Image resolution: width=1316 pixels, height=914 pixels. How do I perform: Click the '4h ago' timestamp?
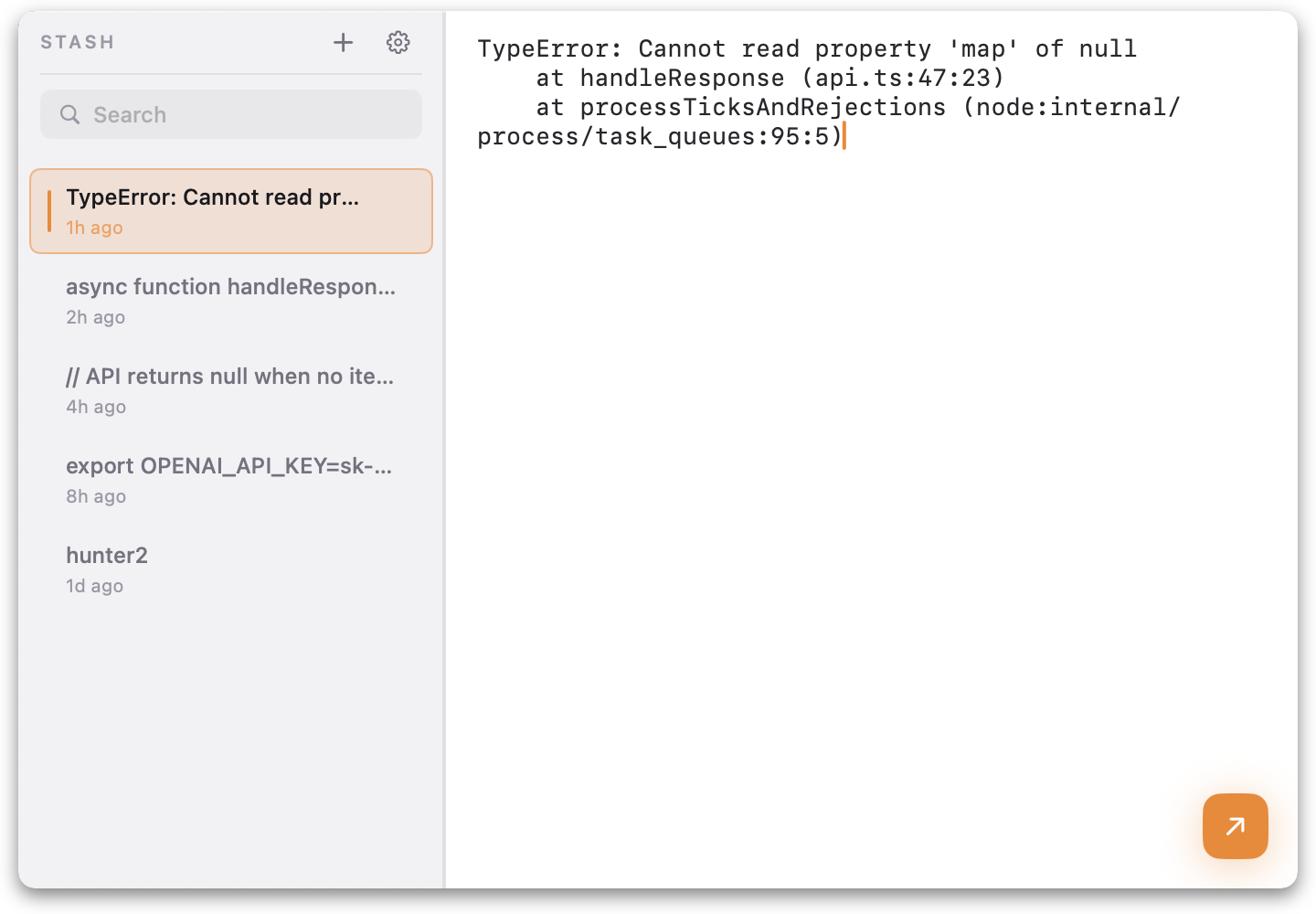tap(96, 407)
